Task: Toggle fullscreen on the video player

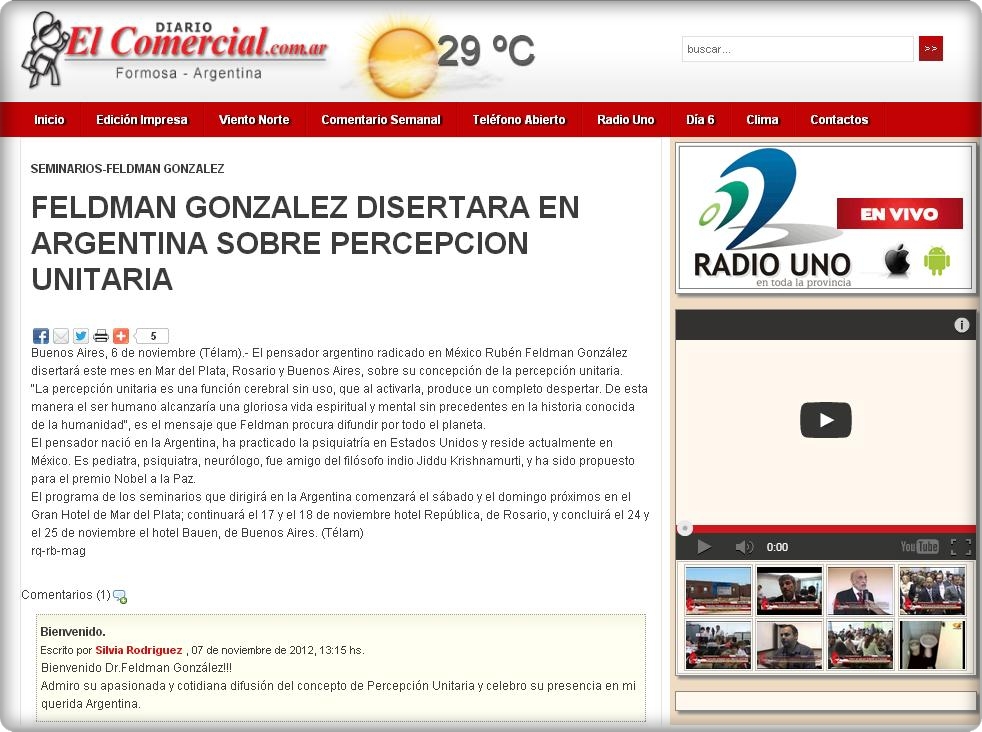Action: pos(960,547)
